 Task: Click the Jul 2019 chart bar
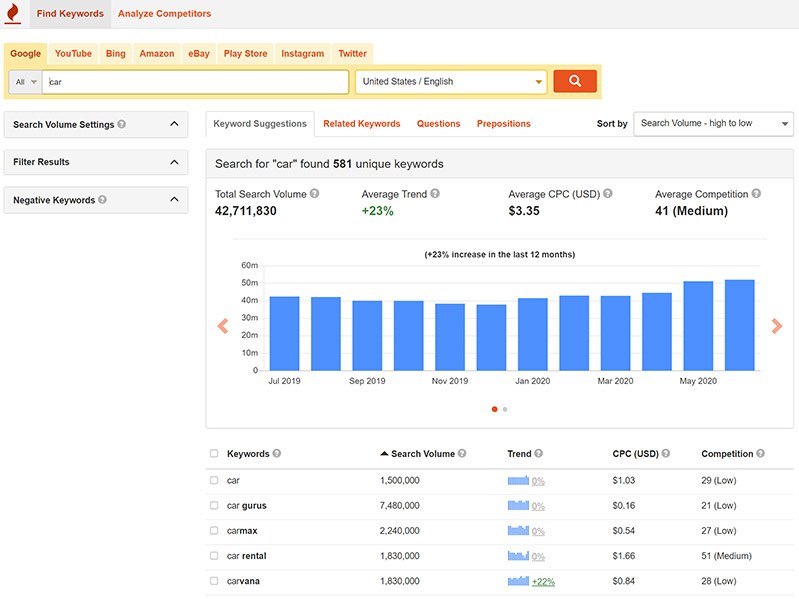284,334
